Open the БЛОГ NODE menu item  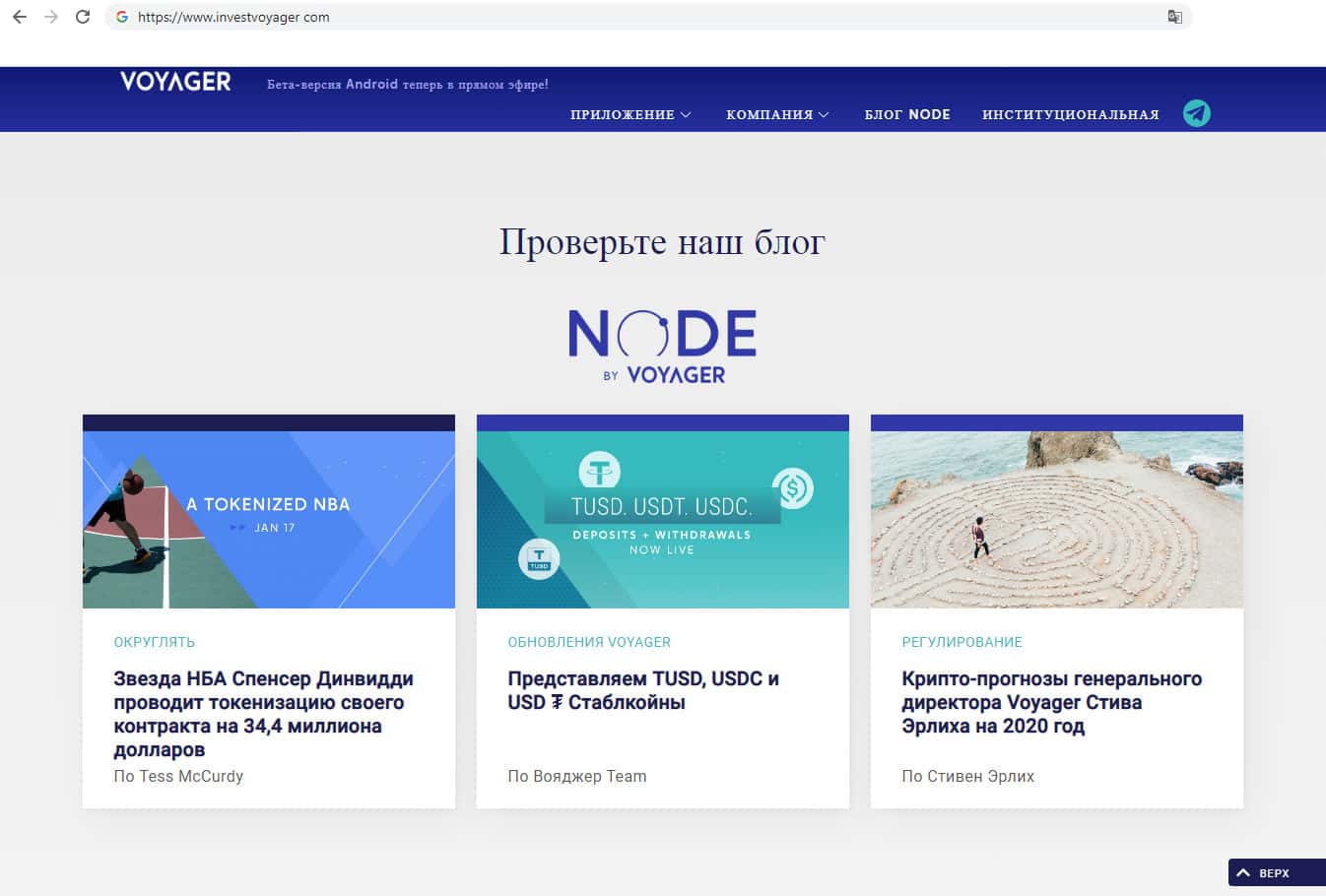tap(907, 115)
